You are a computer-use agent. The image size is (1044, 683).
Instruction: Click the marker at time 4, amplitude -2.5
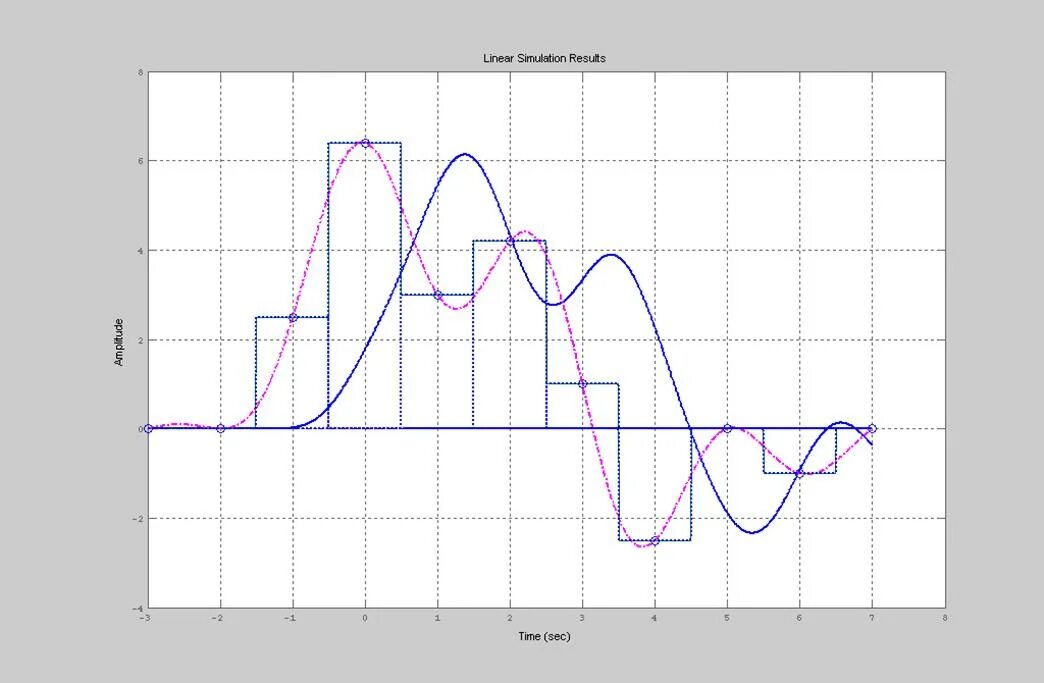point(653,539)
